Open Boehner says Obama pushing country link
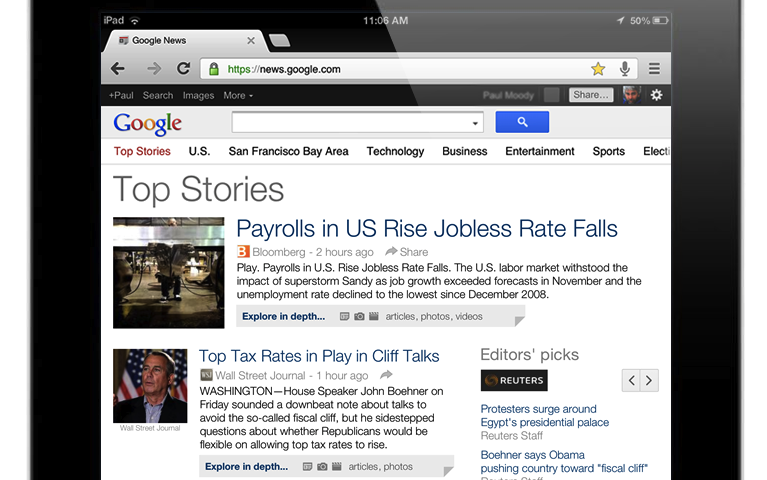This screenshot has width=767, height=480. point(564,461)
